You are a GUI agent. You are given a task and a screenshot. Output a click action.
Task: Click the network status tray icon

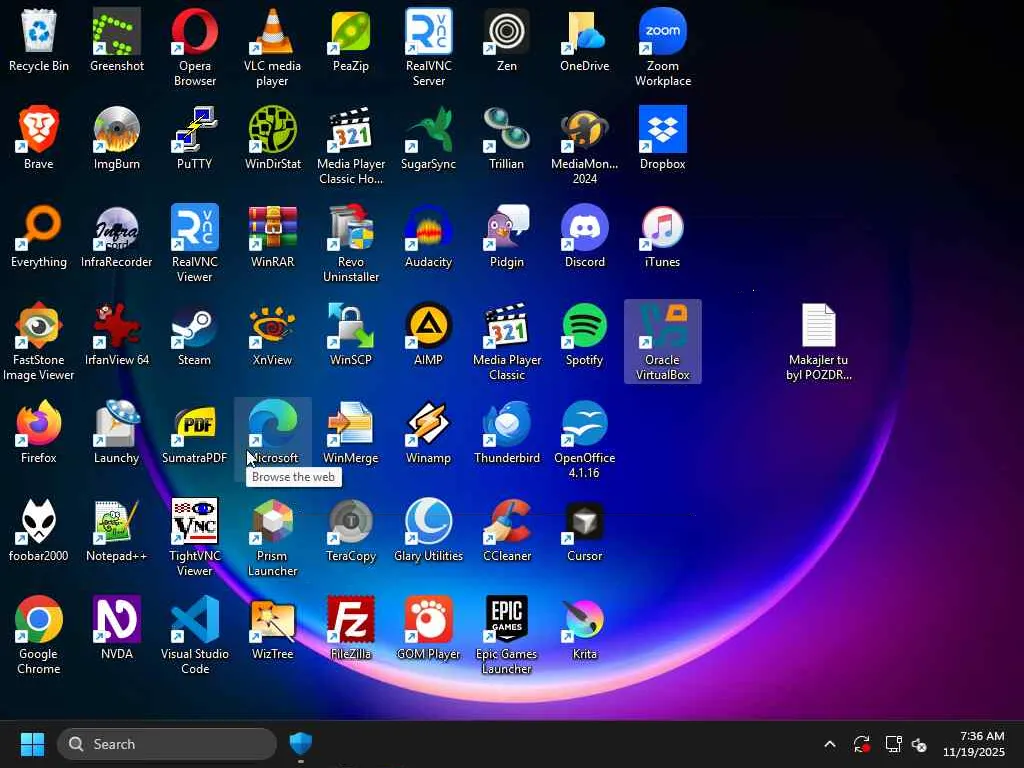pos(893,744)
